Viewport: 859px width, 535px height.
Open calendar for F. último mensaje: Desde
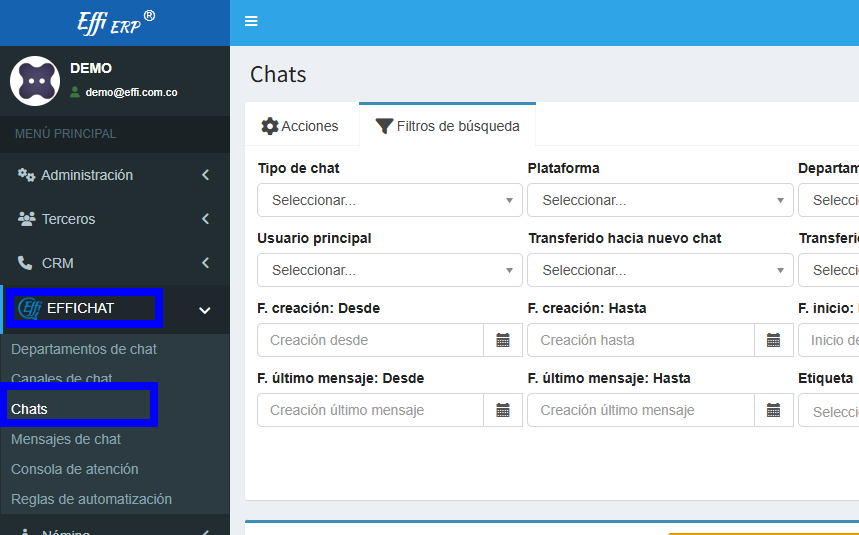coord(503,410)
